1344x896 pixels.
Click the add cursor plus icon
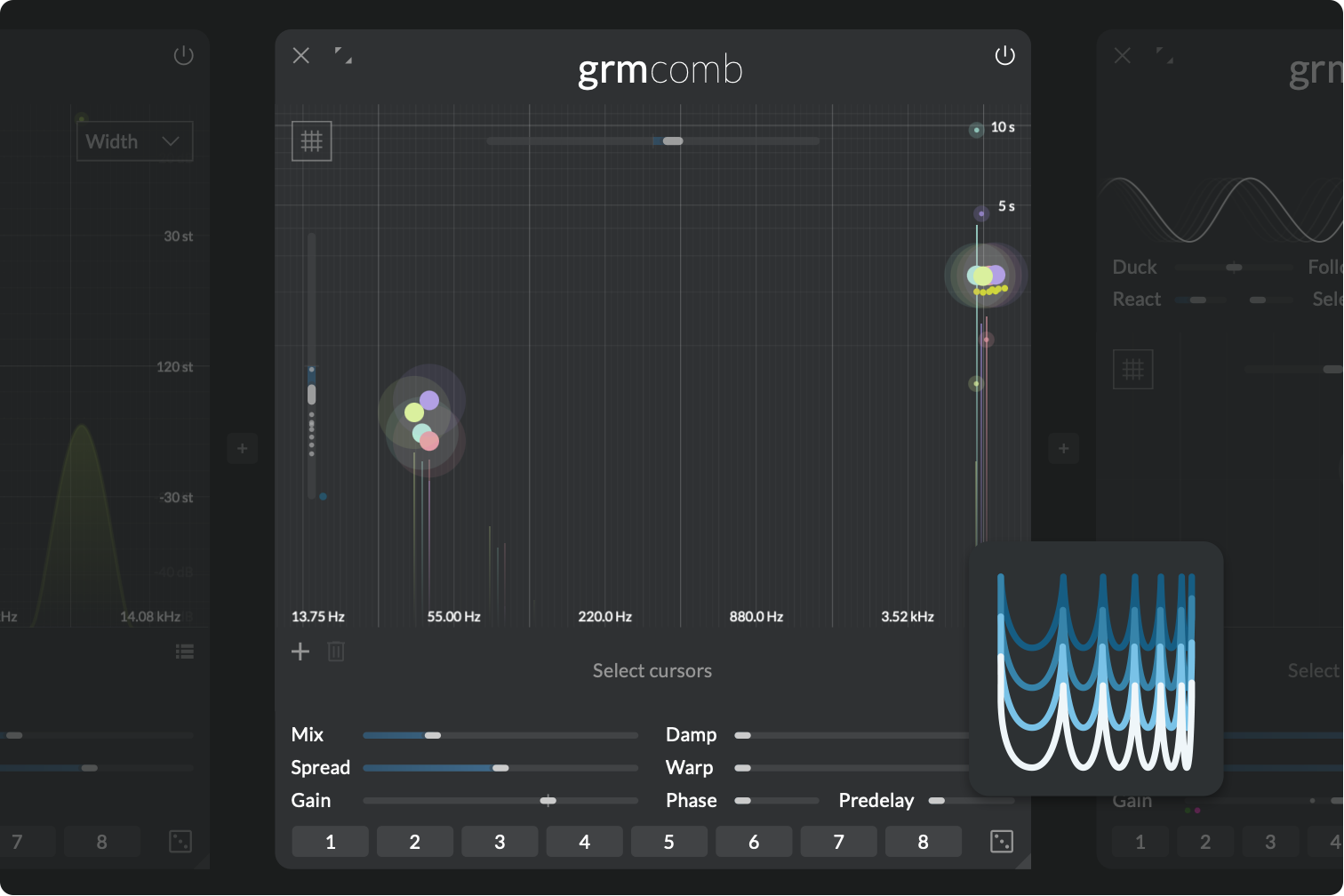300,652
